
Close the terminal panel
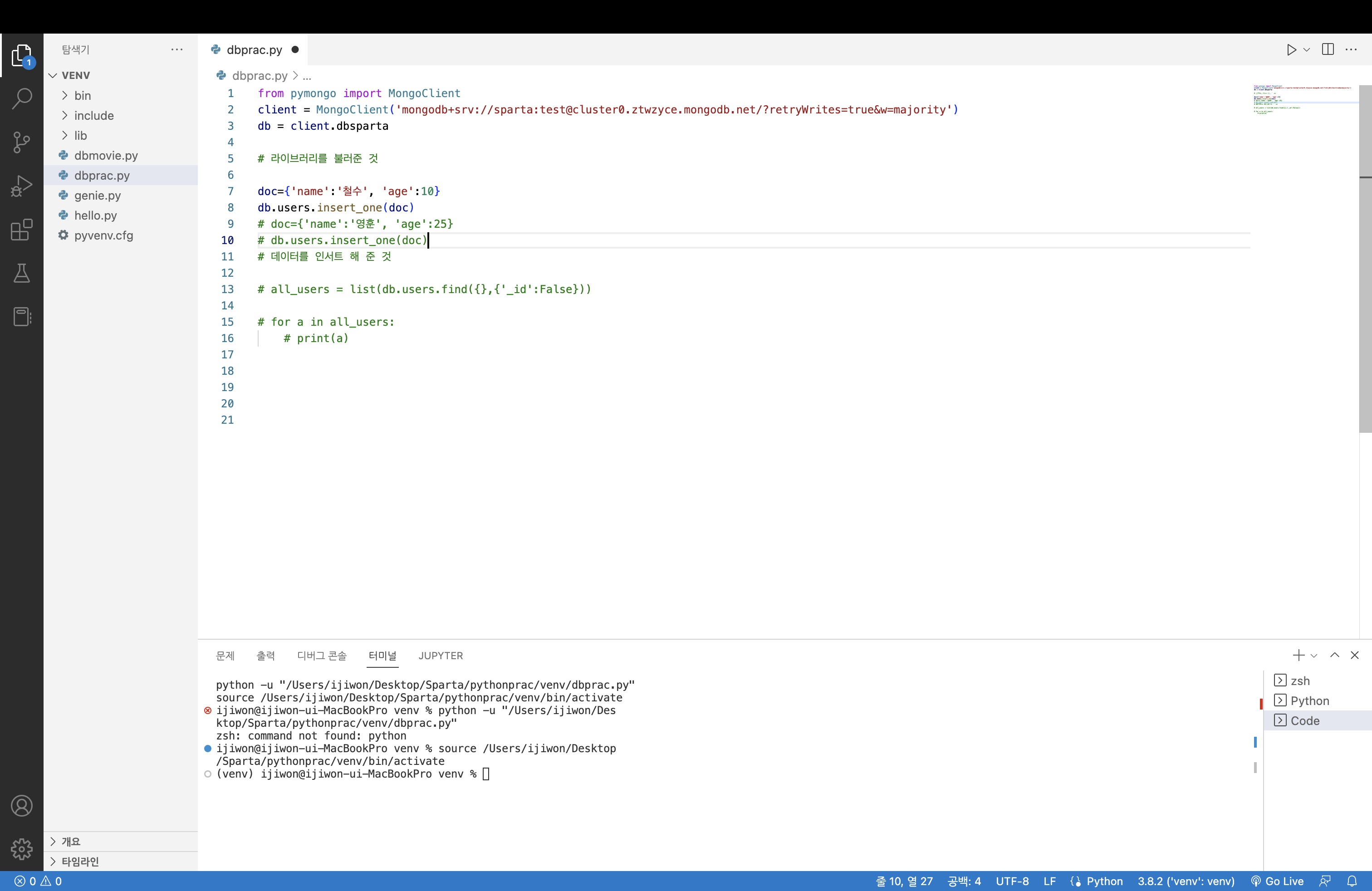(x=1355, y=655)
